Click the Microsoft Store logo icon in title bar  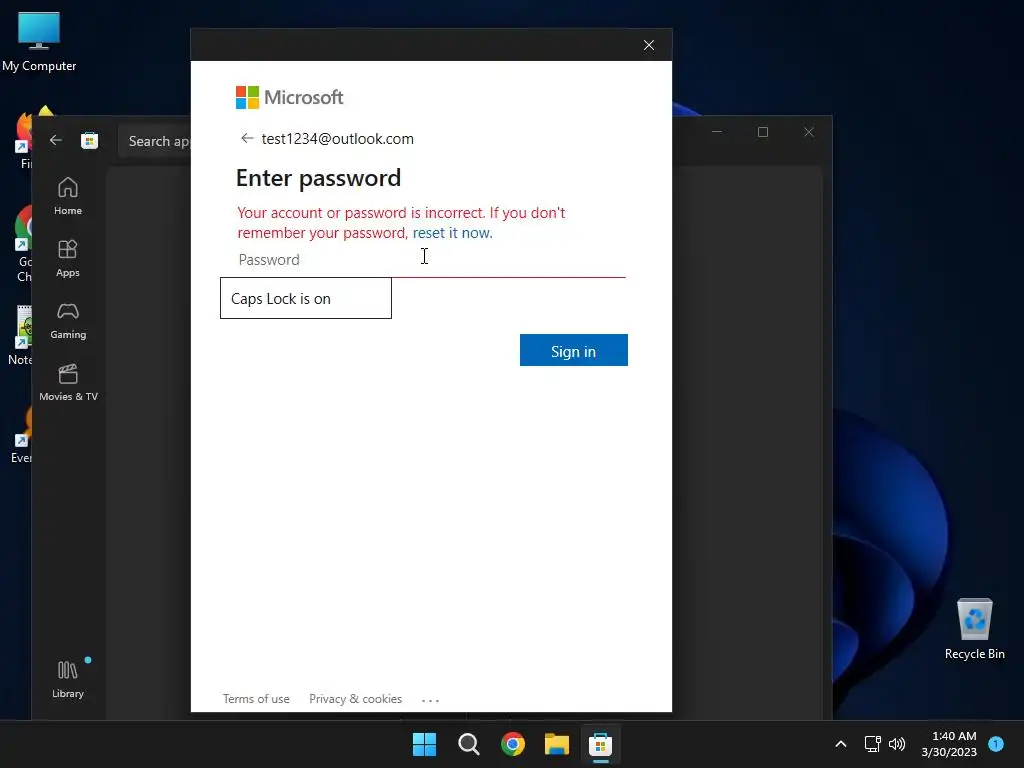click(x=89, y=140)
